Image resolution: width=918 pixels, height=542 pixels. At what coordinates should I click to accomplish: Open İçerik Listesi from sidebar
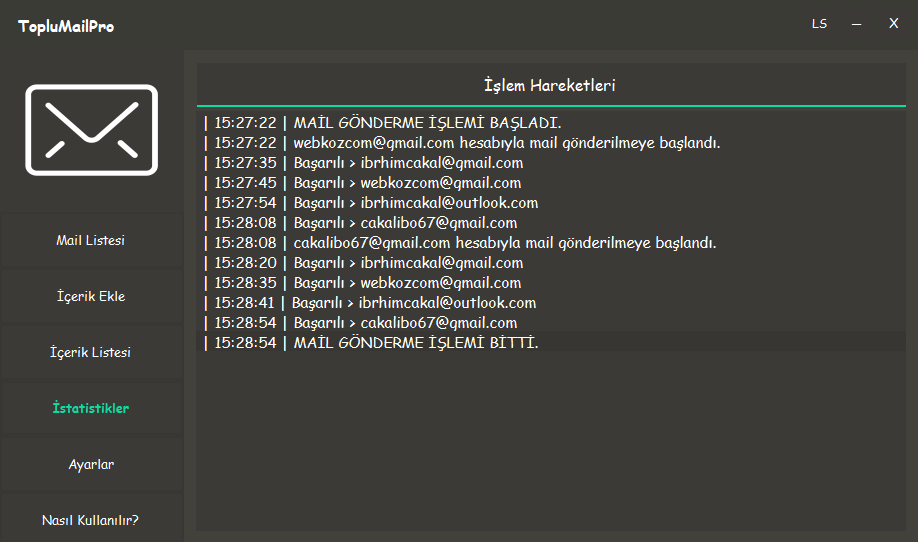point(91,352)
